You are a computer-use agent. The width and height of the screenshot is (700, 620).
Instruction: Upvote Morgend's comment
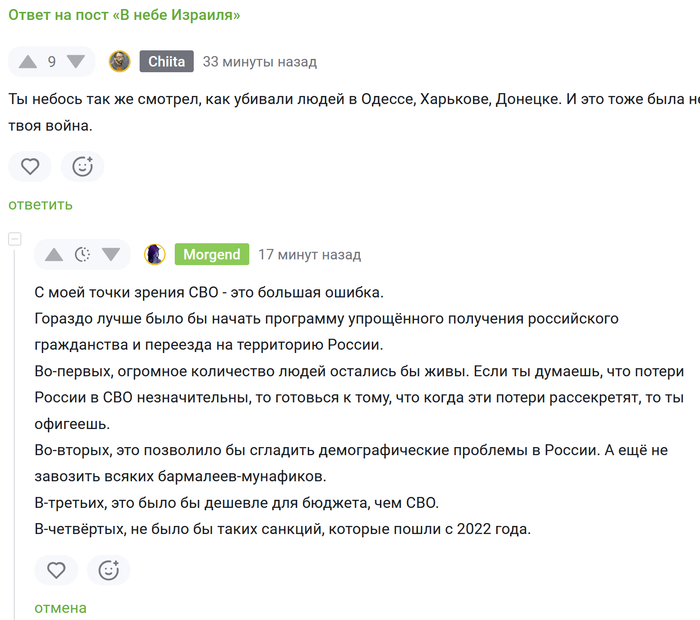click(x=54, y=254)
